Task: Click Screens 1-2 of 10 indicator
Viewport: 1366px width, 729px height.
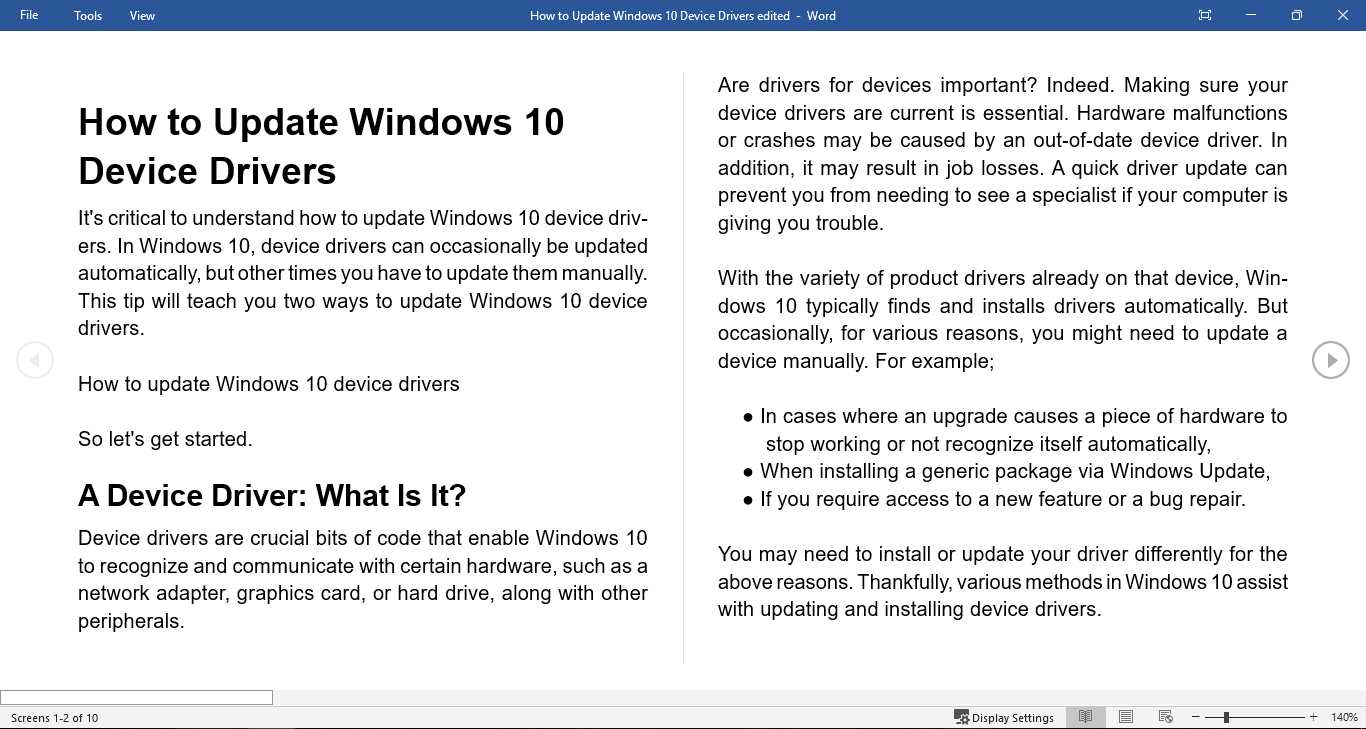Action: [55, 717]
